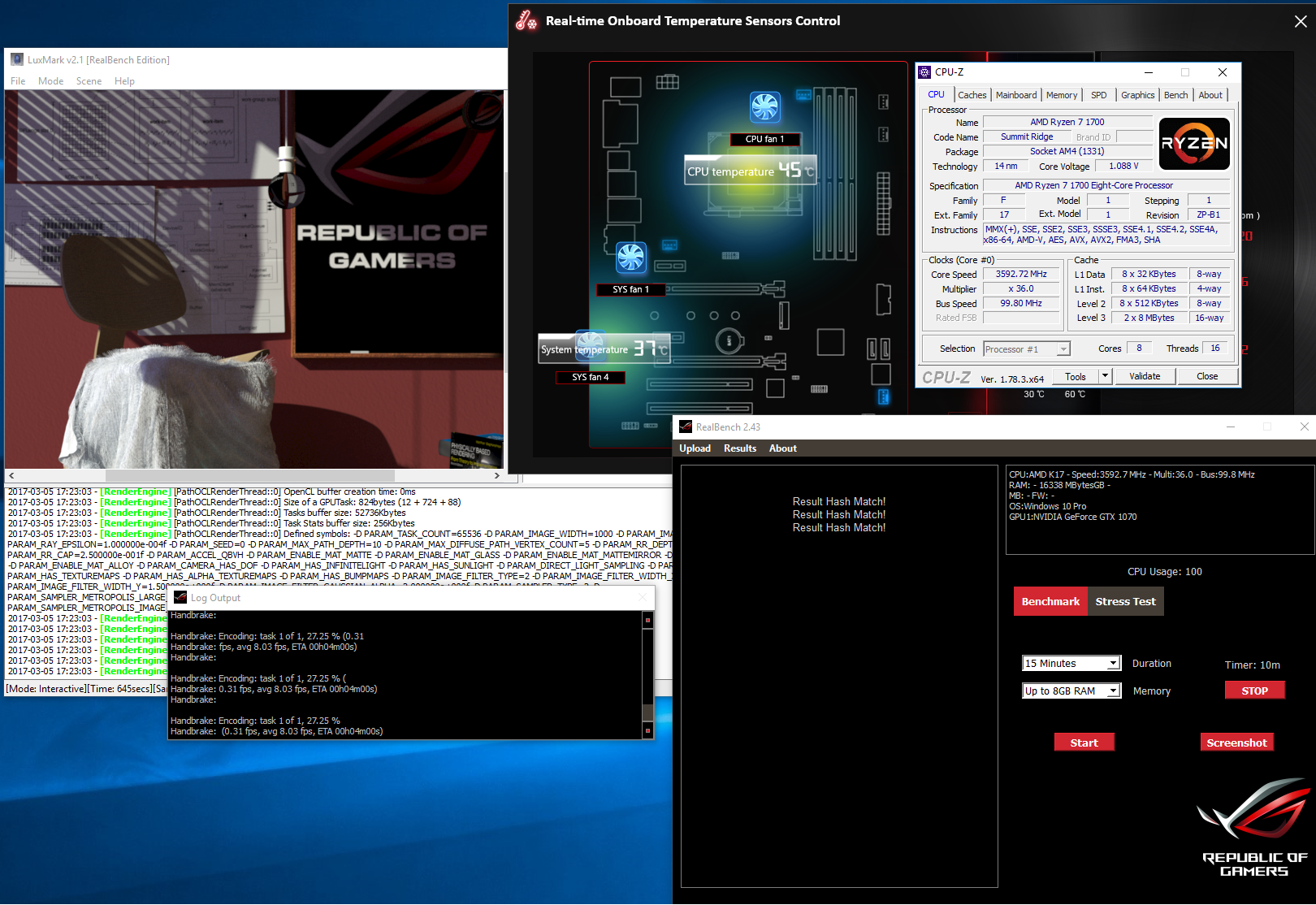Click the CPU-Z window title icon
The height and width of the screenshot is (905, 1316).
point(924,72)
